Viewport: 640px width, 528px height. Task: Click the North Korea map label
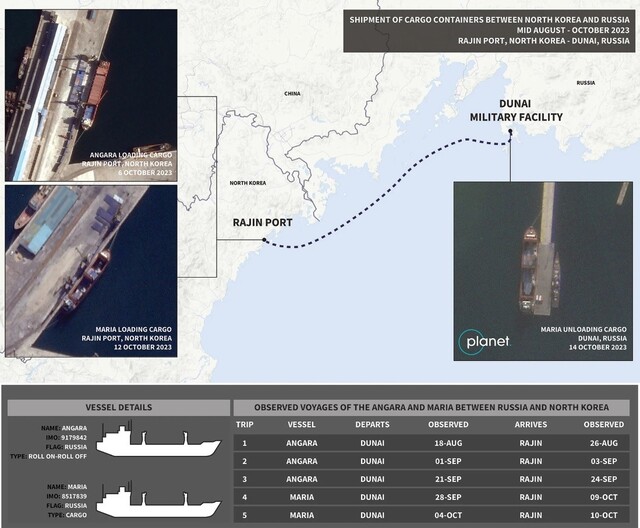pos(248,183)
